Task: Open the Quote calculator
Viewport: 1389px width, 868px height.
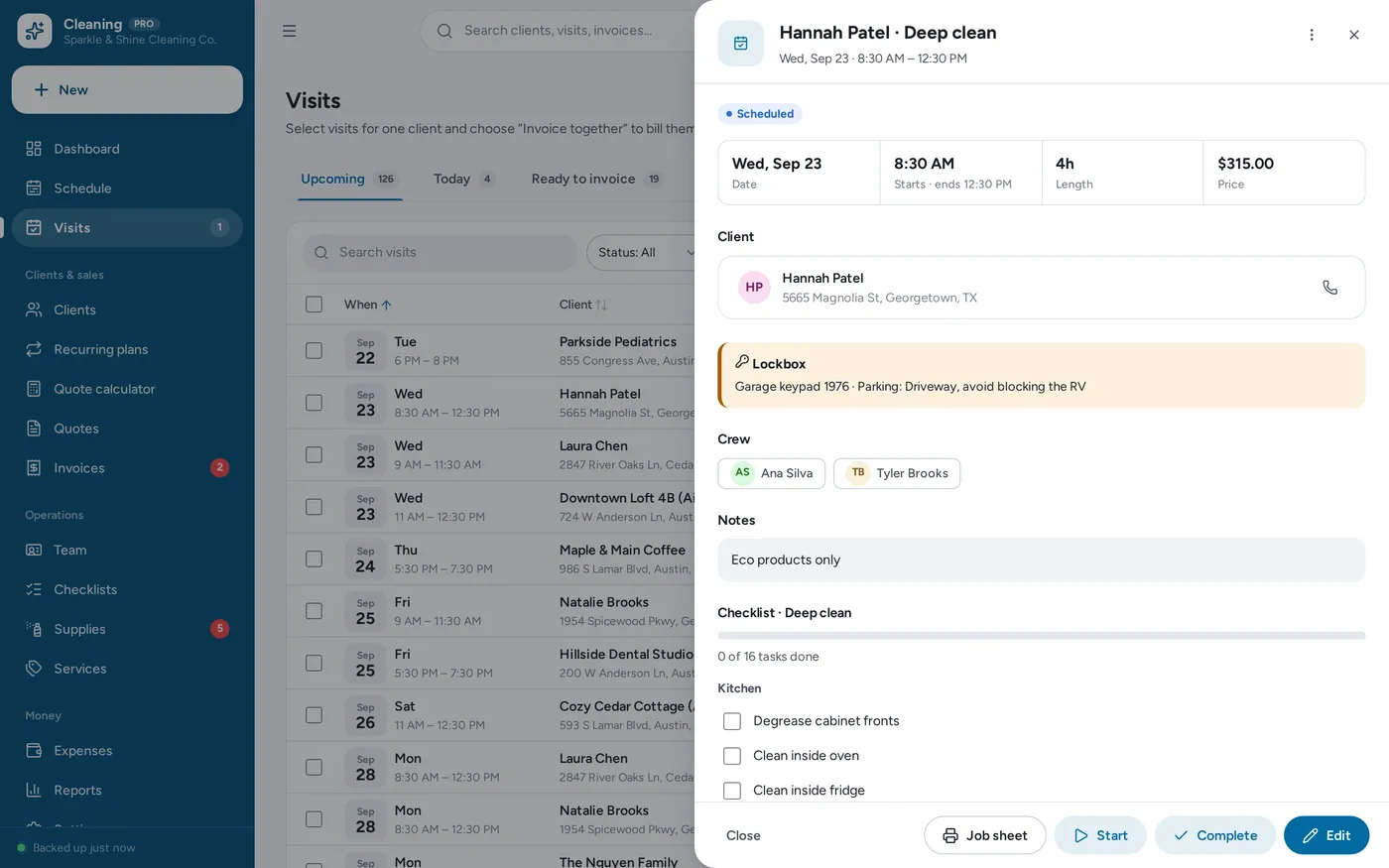Action: pyautogui.click(x=127, y=390)
